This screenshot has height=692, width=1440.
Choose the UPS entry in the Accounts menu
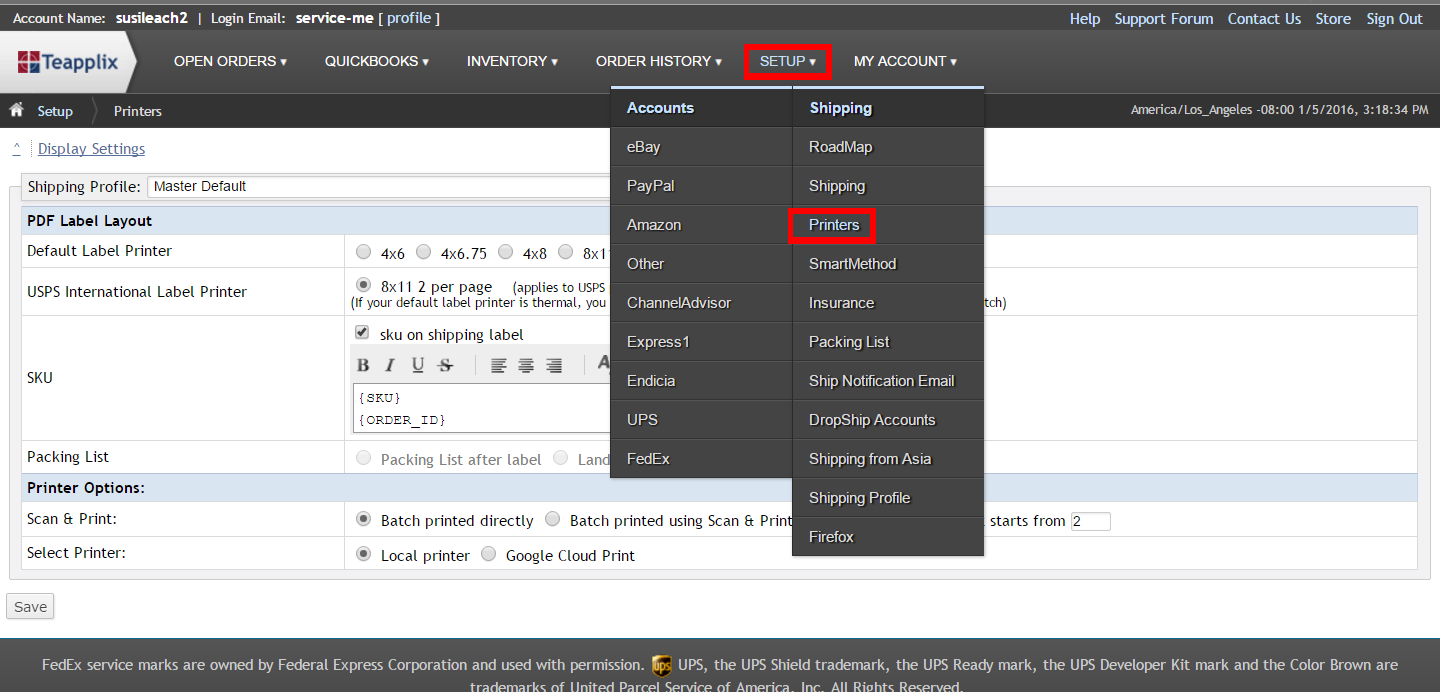(x=701, y=420)
